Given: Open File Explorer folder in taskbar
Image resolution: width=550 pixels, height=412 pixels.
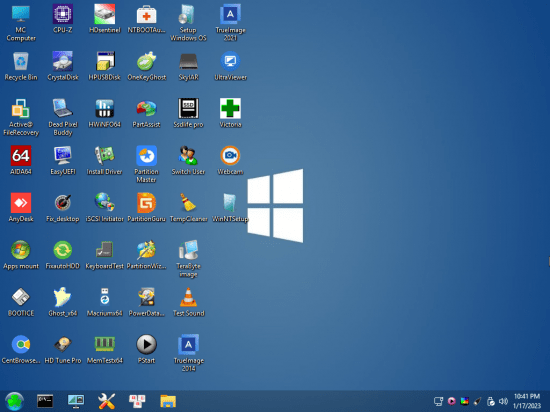Looking at the screenshot, I should point(168,401).
